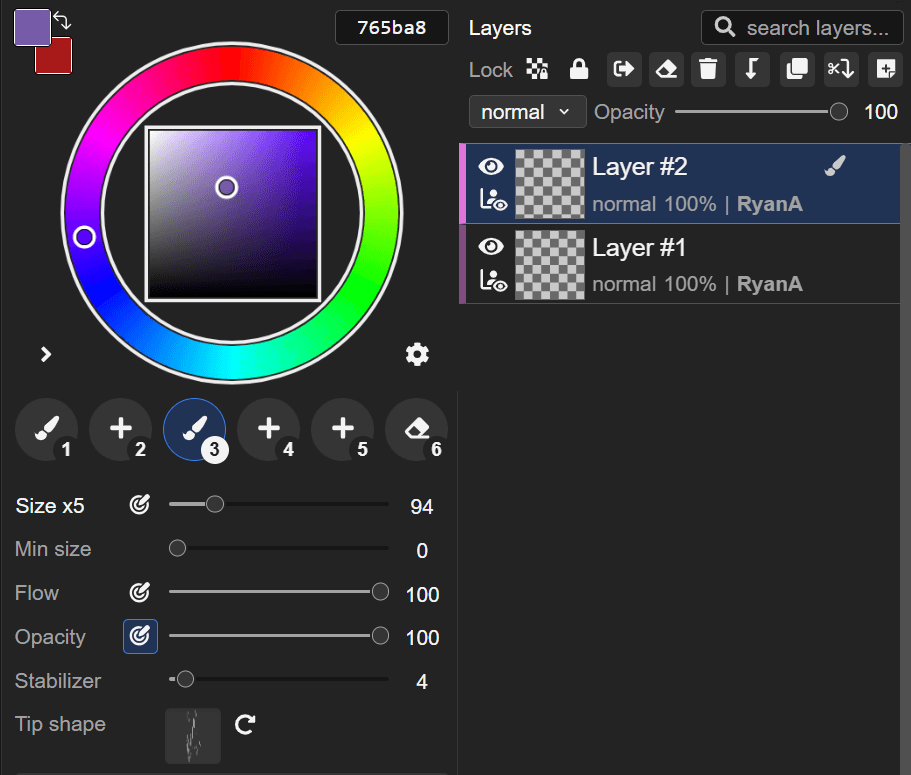The image size is (911, 775).
Task: Clear the layer with the eraser icon
Action: (665, 69)
